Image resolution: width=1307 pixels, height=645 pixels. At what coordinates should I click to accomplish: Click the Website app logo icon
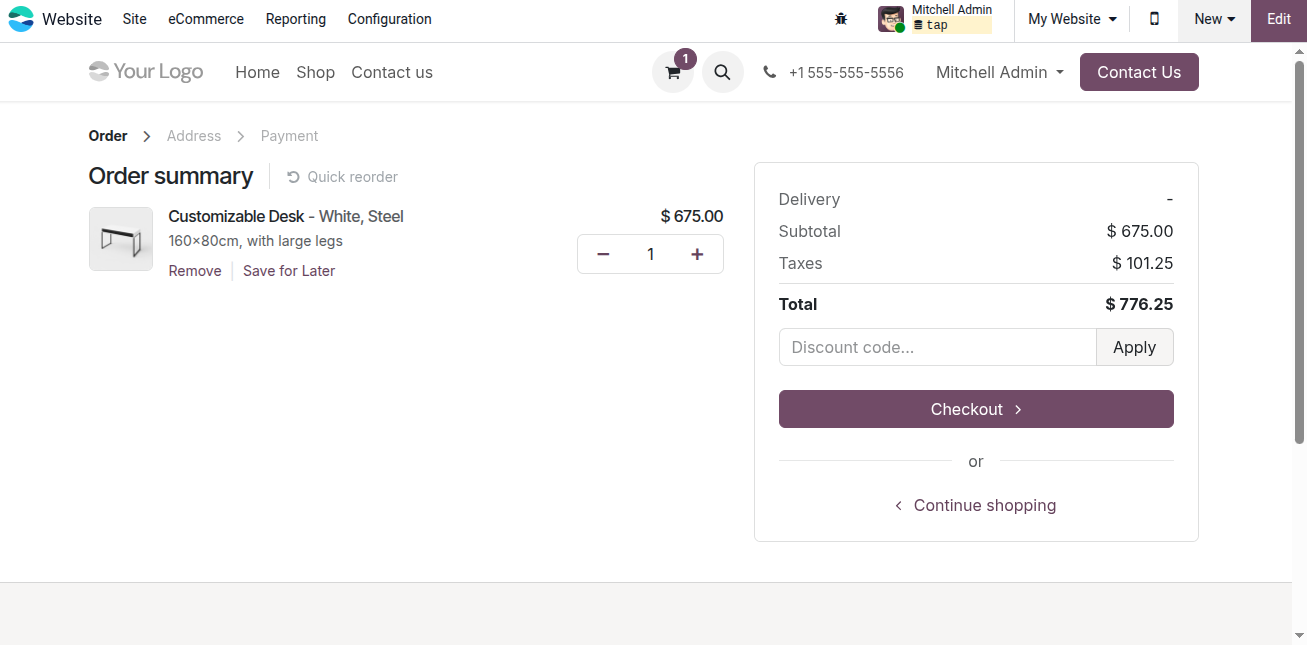[21, 18]
